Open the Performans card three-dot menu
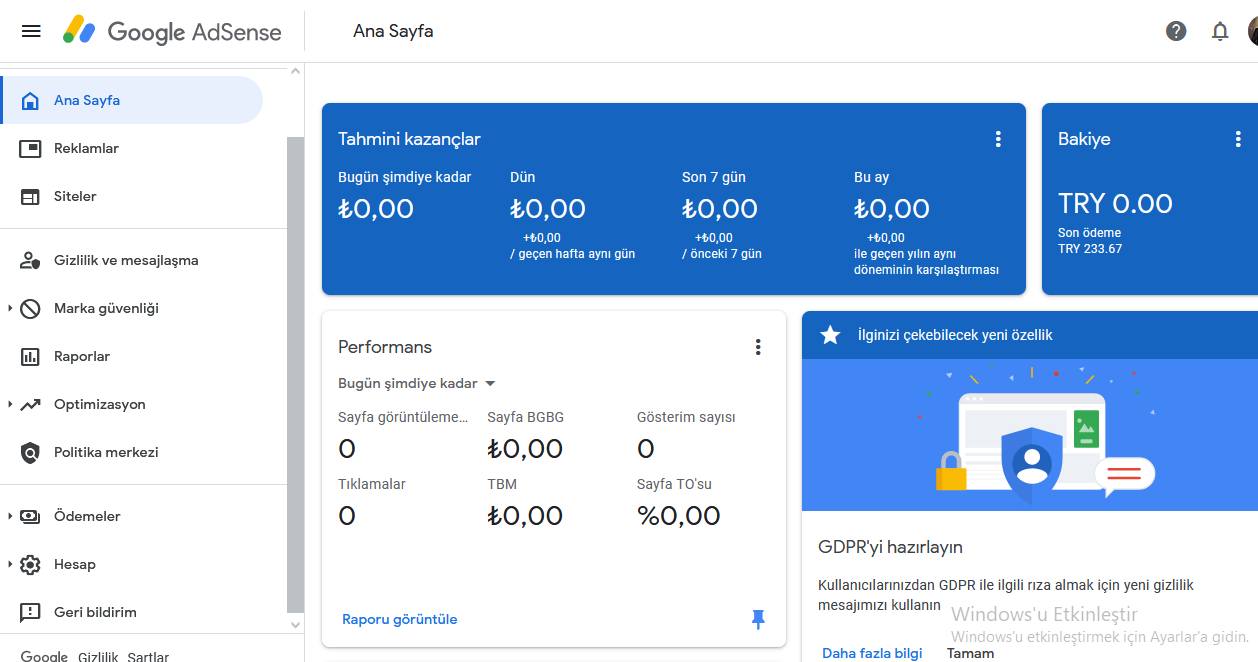The height and width of the screenshot is (662, 1258). click(758, 347)
